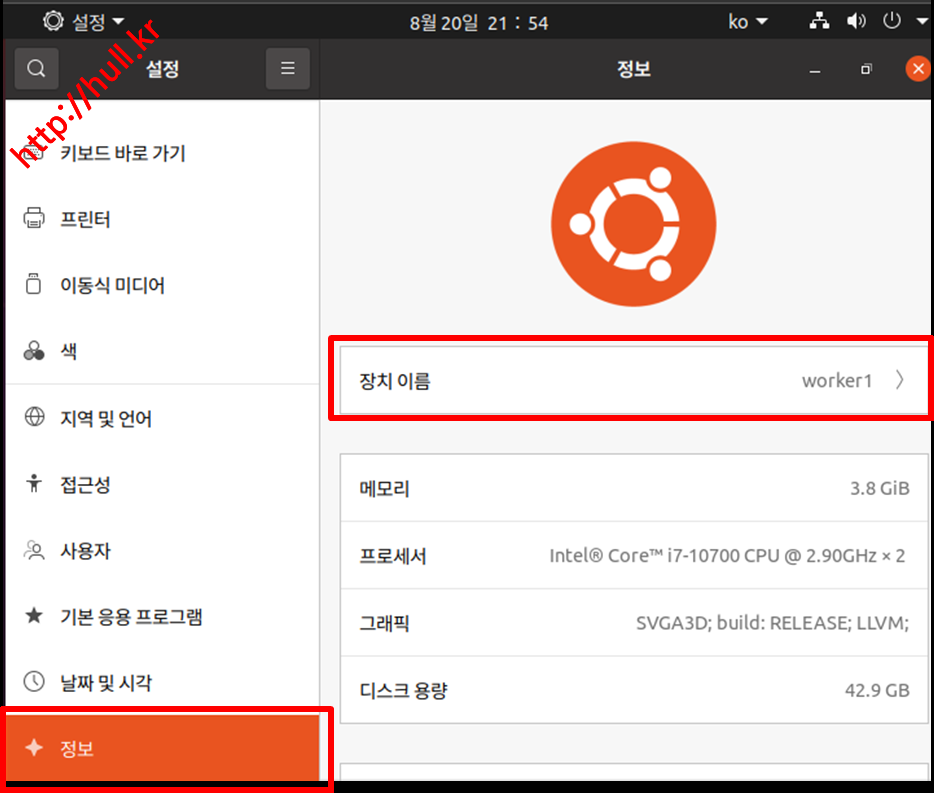Image resolution: width=934 pixels, height=793 pixels.
Task: Open the 장치 이름 row
Action: click(634, 380)
